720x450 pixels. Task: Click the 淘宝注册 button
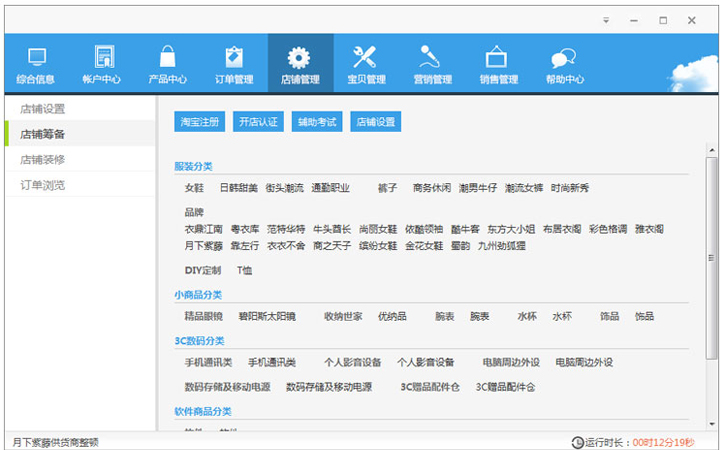(x=200, y=122)
